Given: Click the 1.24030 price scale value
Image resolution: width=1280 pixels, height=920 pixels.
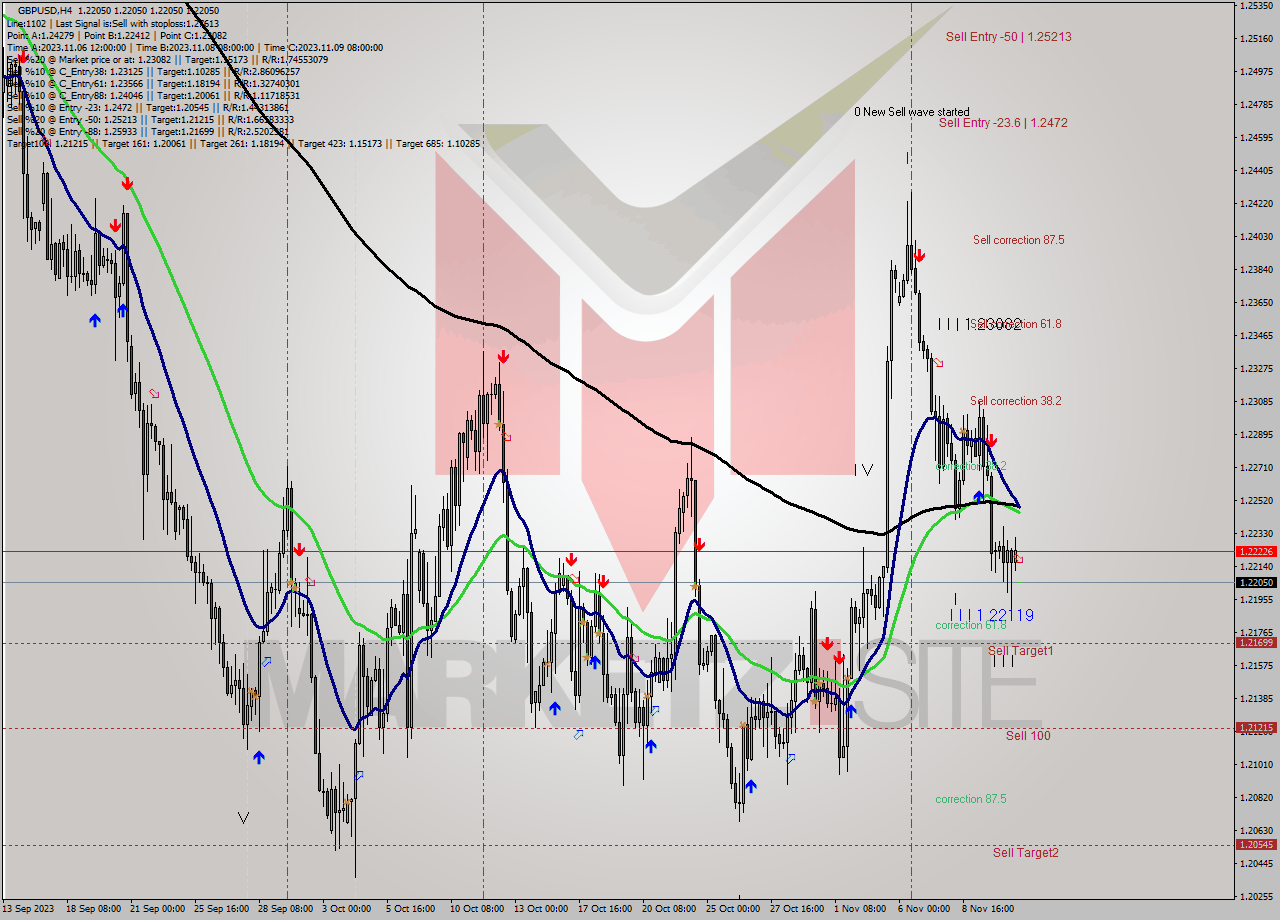Looking at the screenshot, I should point(1255,237).
